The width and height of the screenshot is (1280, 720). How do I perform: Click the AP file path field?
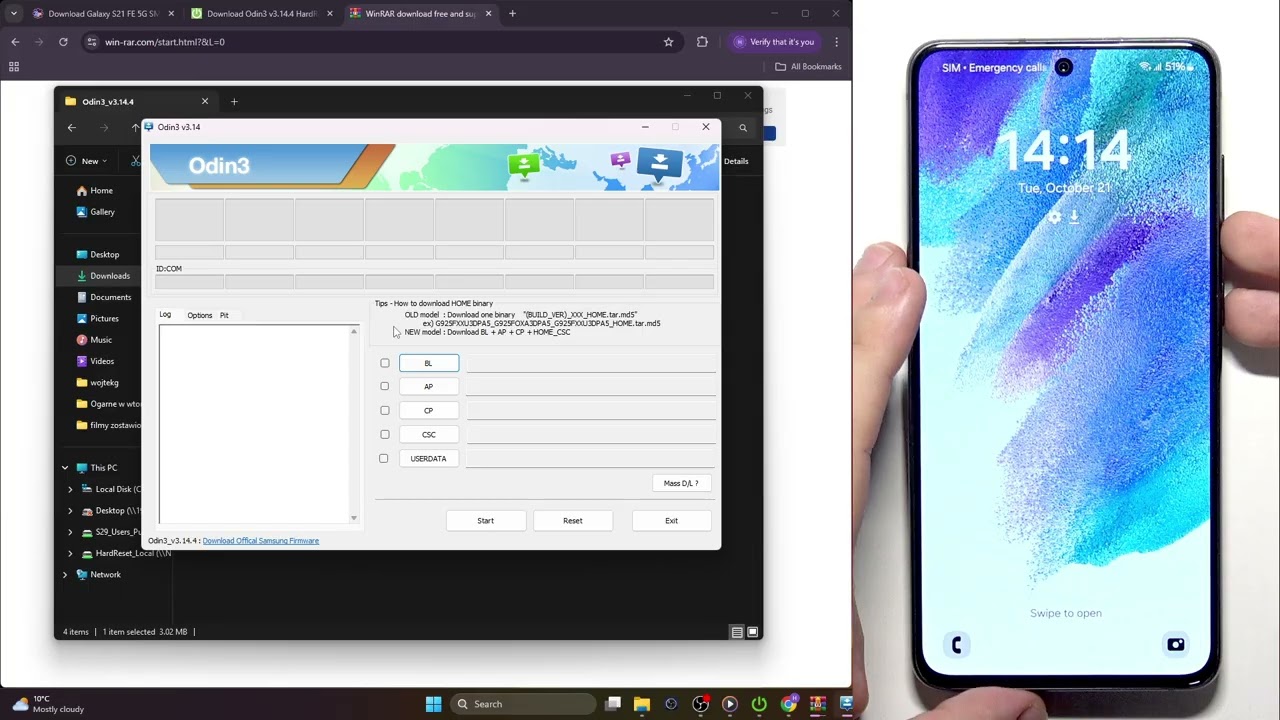coord(591,386)
